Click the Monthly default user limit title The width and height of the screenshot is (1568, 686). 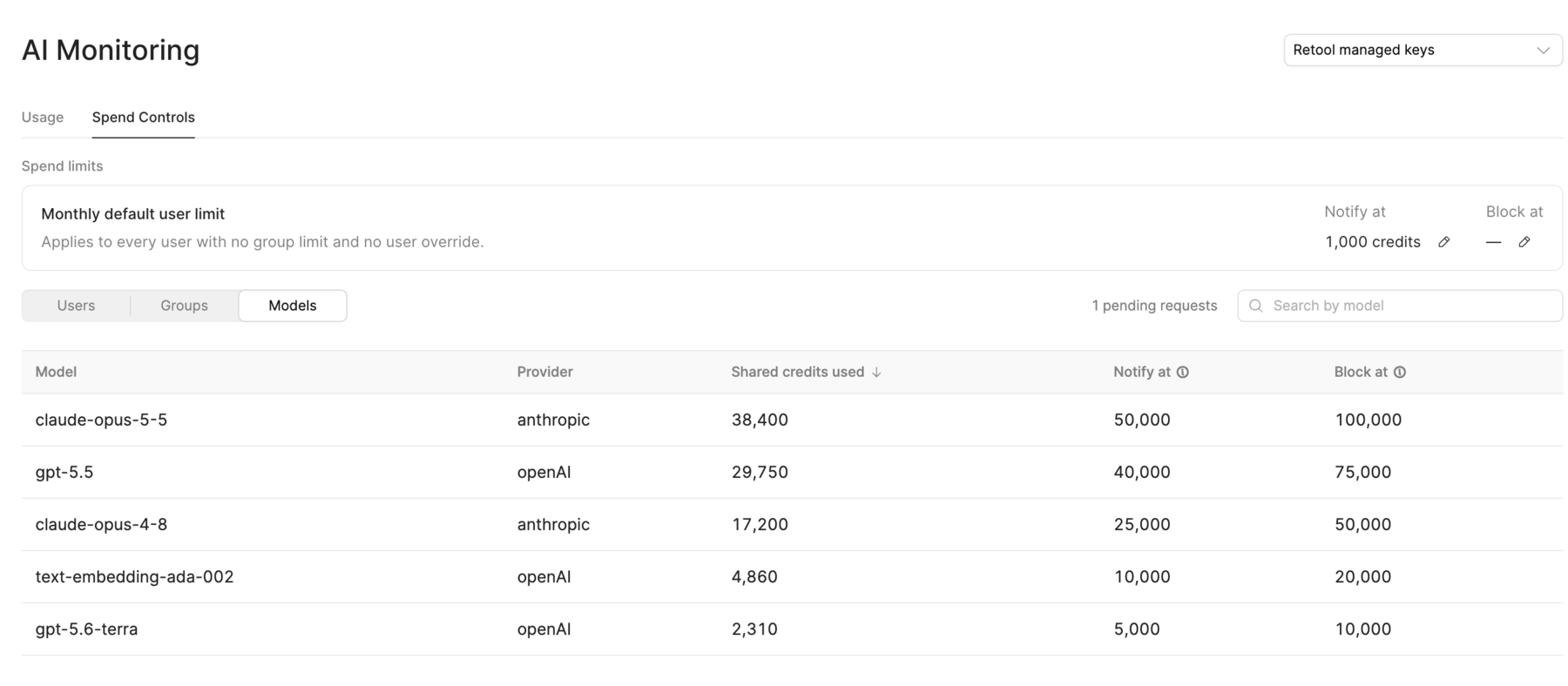[x=133, y=213]
